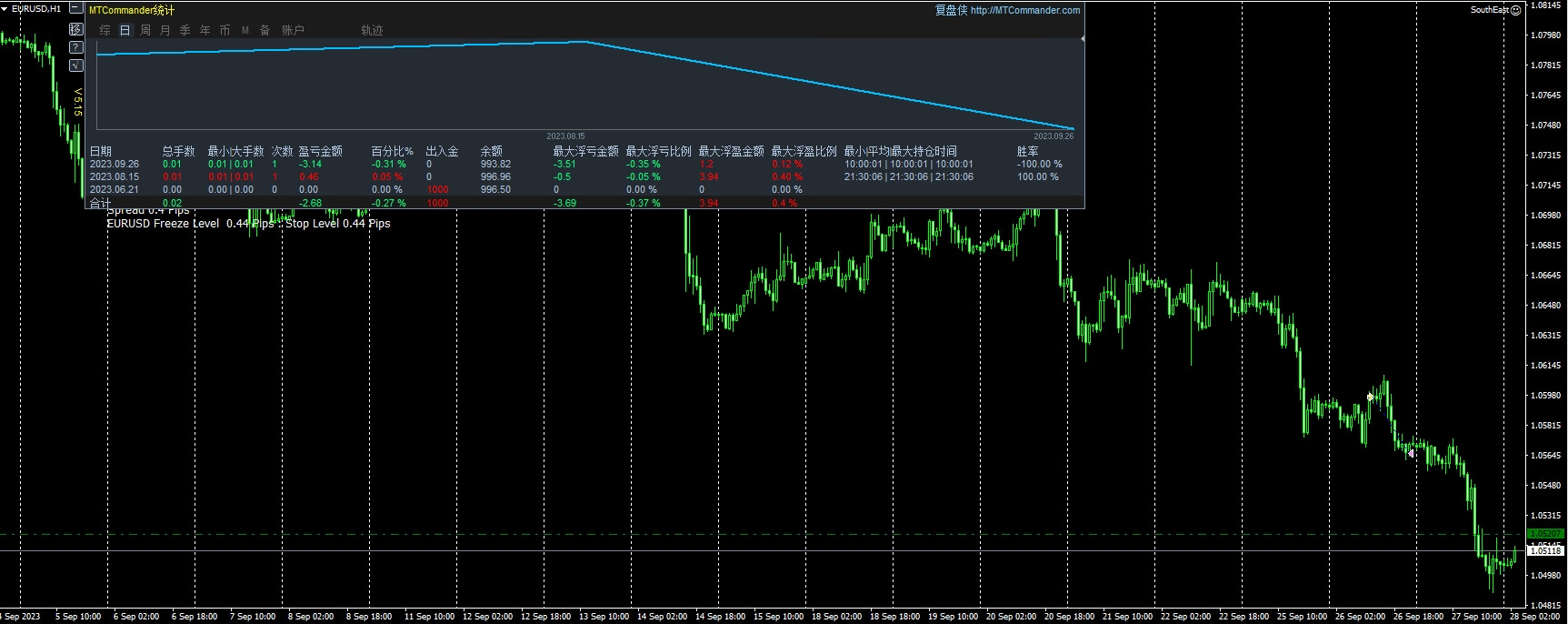
Task: Click the 胜率 column header
Action: pyautogui.click(x=1028, y=151)
